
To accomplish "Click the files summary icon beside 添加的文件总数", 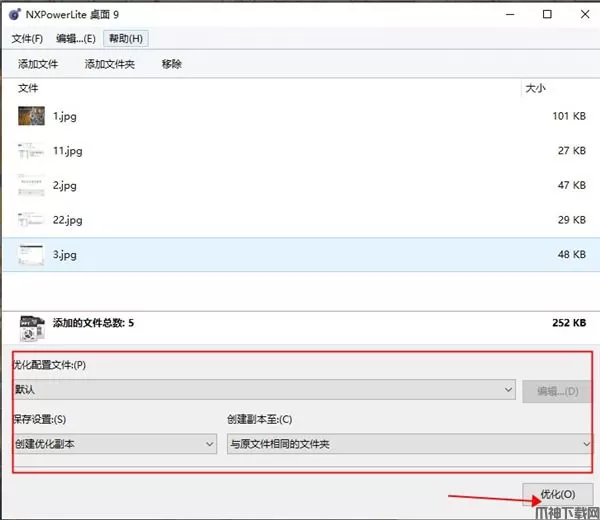I will [x=32, y=328].
